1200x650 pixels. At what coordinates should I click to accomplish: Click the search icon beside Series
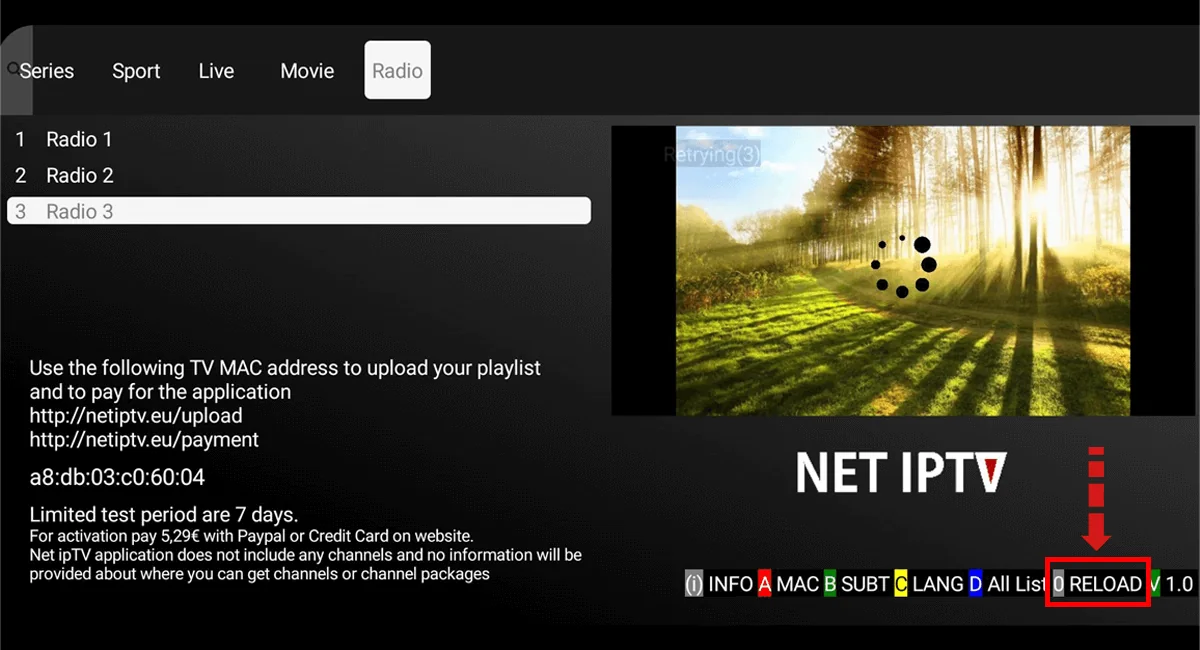[13, 69]
